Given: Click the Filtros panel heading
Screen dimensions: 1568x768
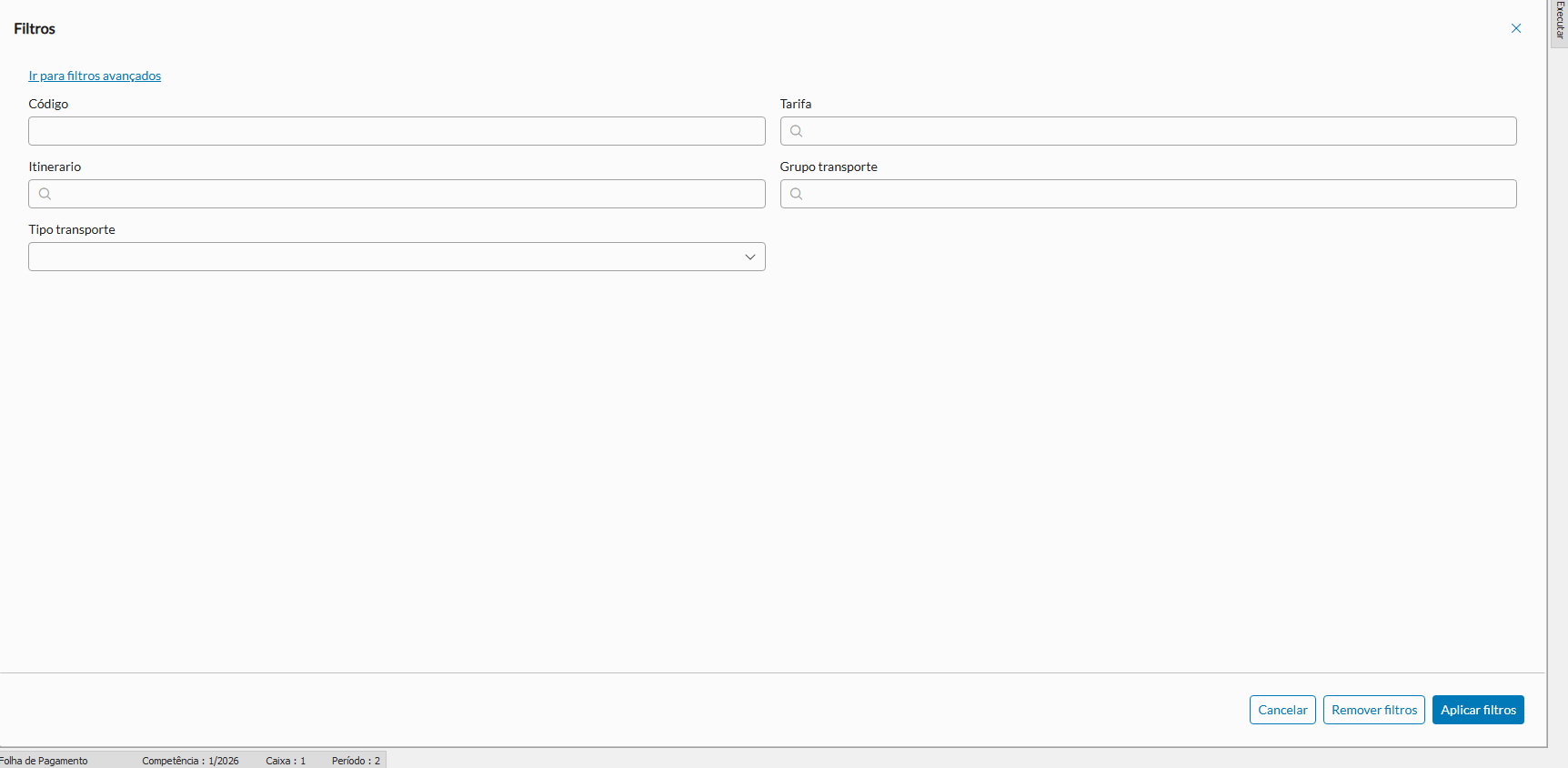Looking at the screenshot, I should [x=35, y=29].
